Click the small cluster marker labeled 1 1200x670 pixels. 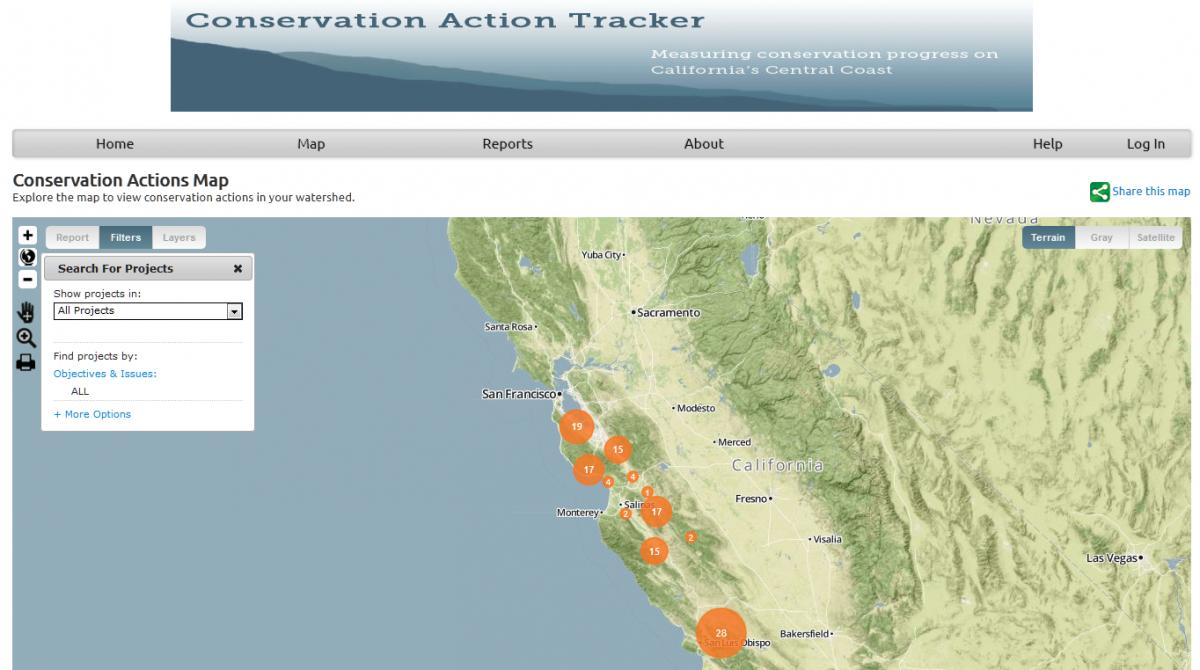648,492
